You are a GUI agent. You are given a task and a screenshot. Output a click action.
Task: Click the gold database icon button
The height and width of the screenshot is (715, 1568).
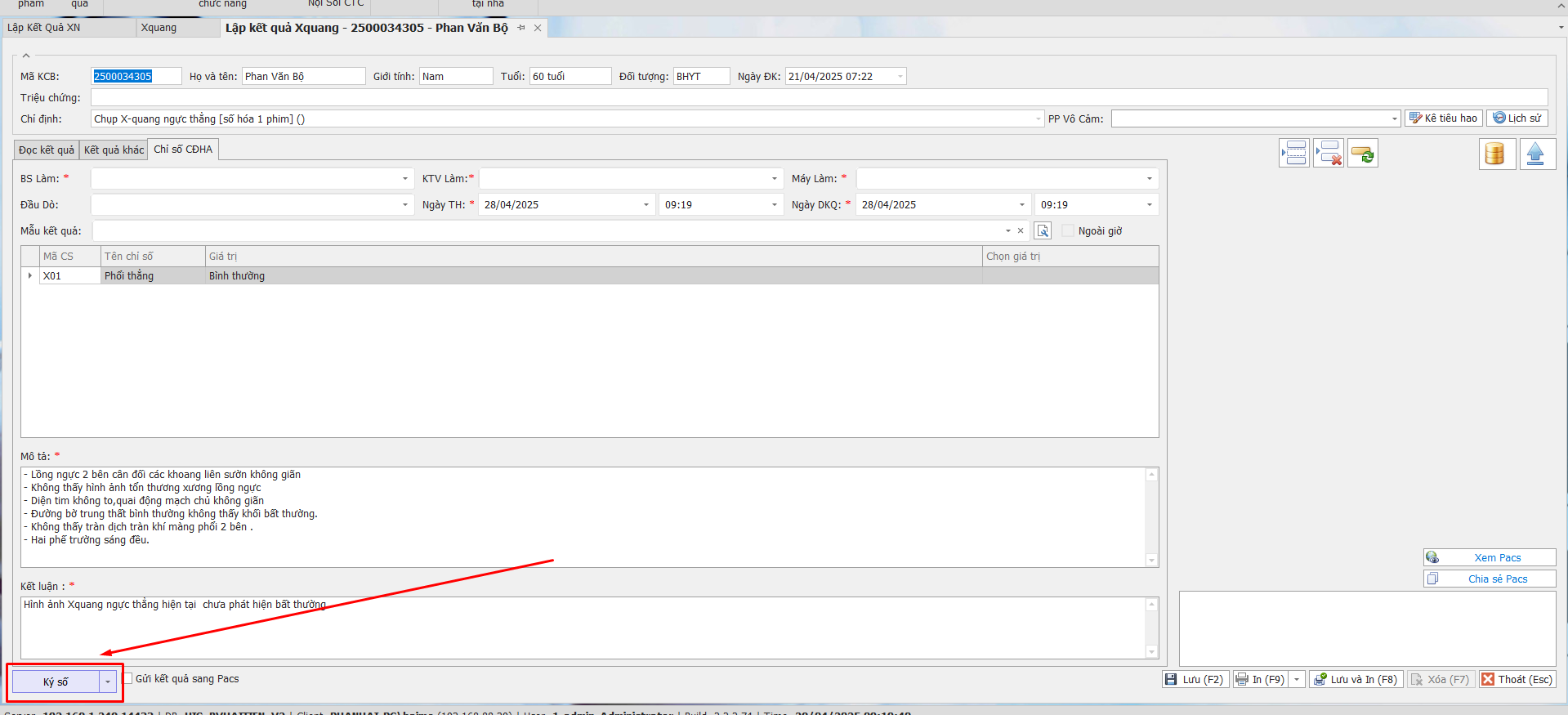(x=1496, y=154)
